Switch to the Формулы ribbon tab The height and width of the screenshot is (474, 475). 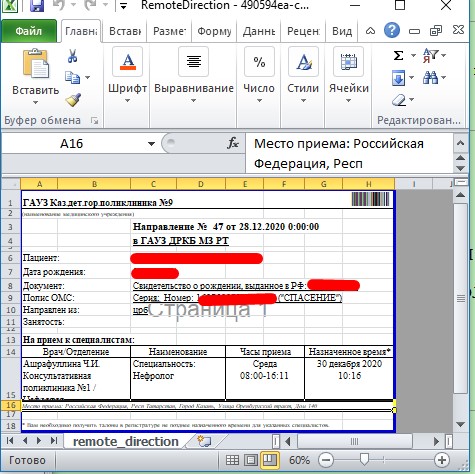click(214, 31)
